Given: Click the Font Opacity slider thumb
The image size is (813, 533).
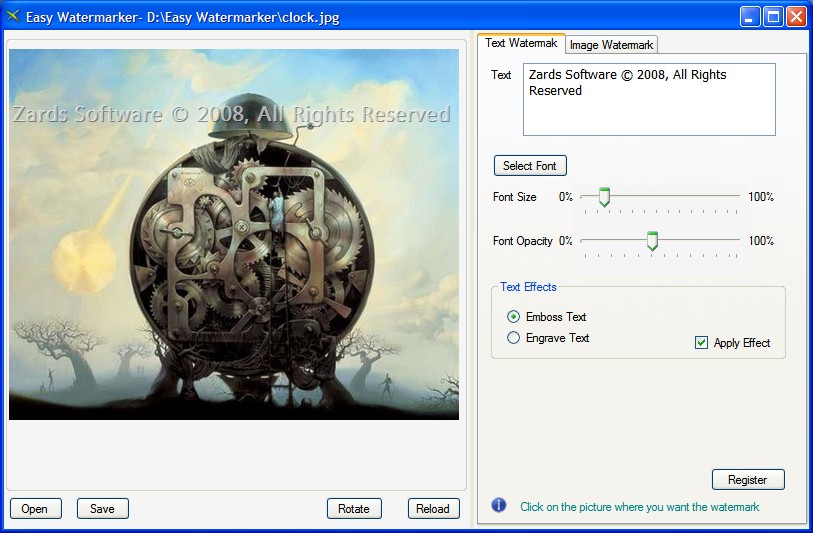Looking at the screenshot, I should click(652, 241).
